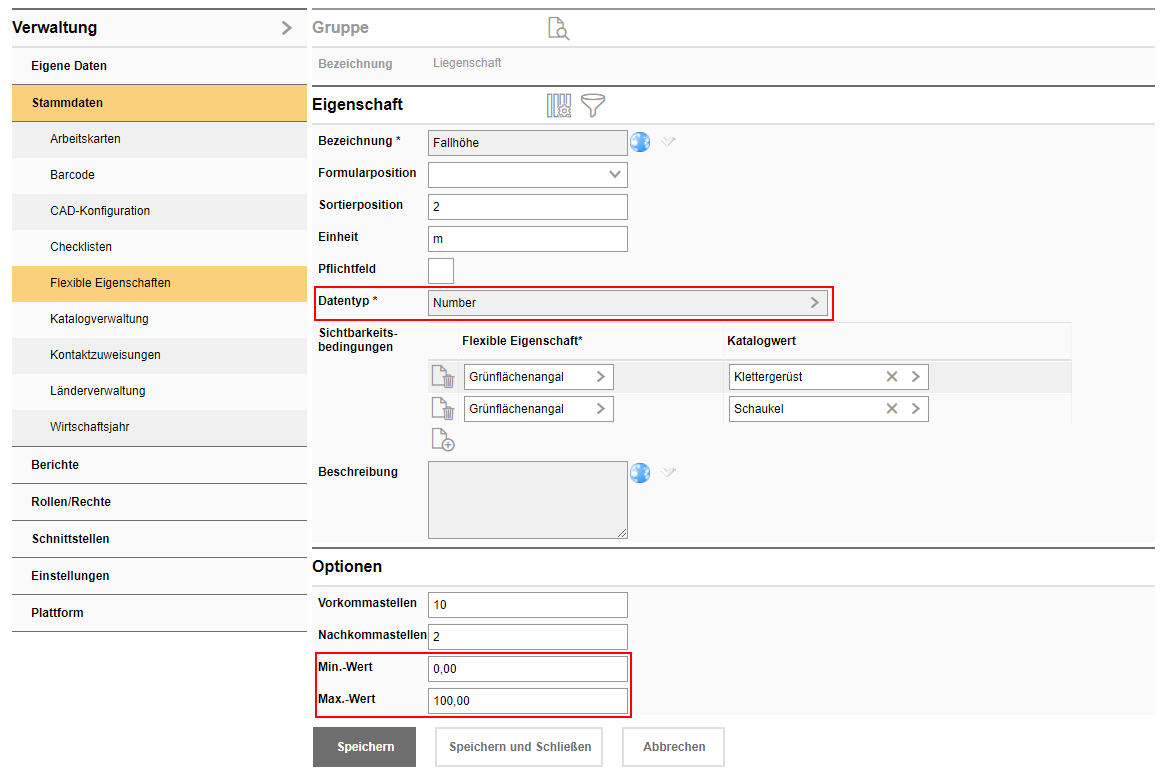Click Speichern und Schließen
This screenshot has height=772, width=1165.
click(519, 747)
